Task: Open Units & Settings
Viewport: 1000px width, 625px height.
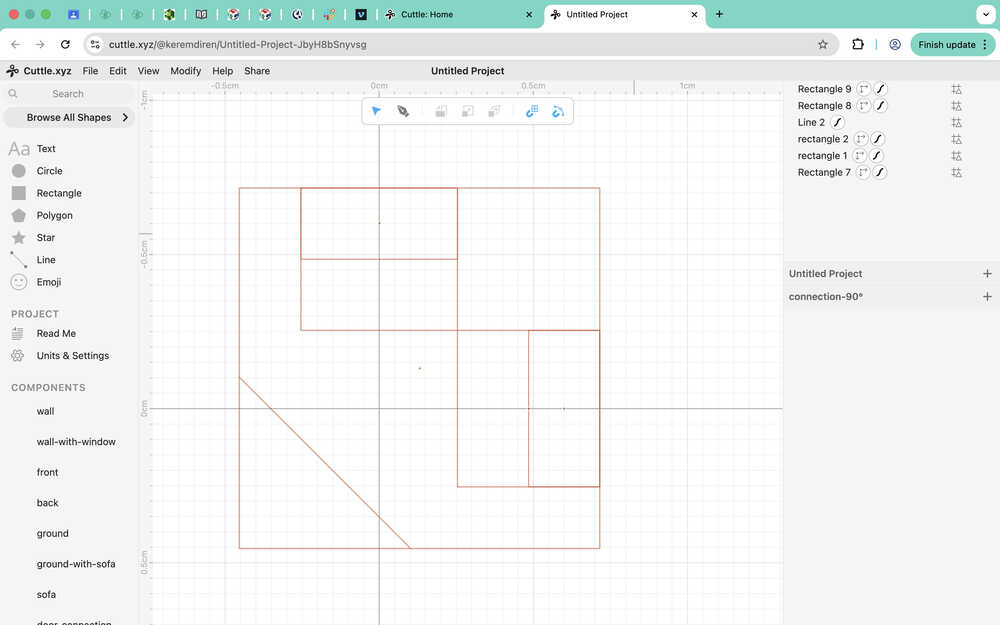Action: tap(72, 356)
